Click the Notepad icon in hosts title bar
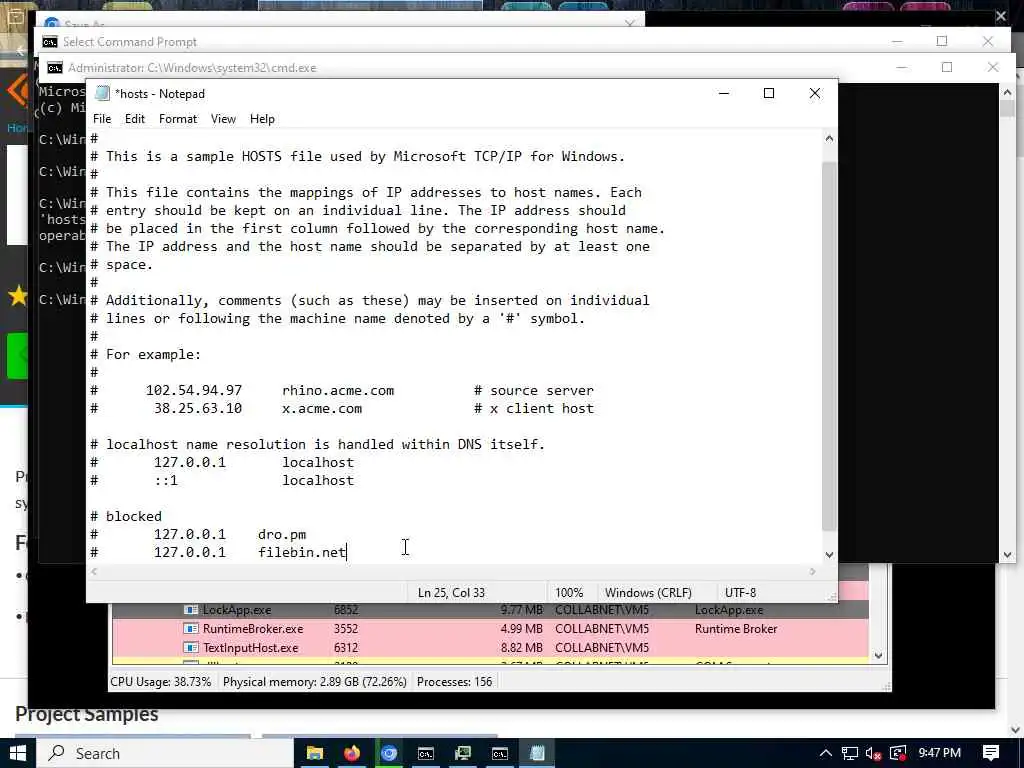1024x768 pixels. tap(102, 93)
